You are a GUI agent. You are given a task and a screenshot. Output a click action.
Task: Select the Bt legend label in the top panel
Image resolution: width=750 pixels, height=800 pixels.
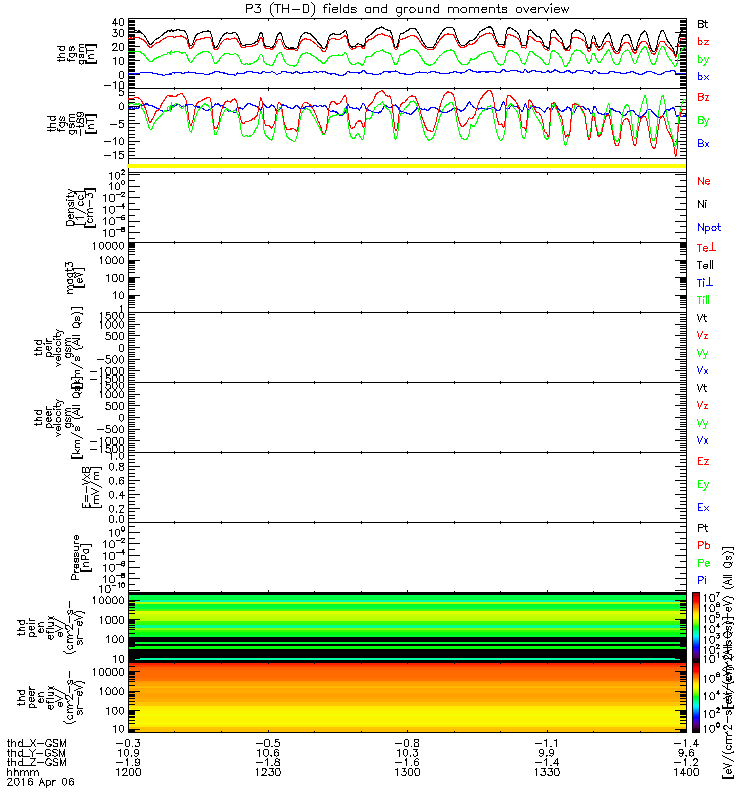(703, 24)
